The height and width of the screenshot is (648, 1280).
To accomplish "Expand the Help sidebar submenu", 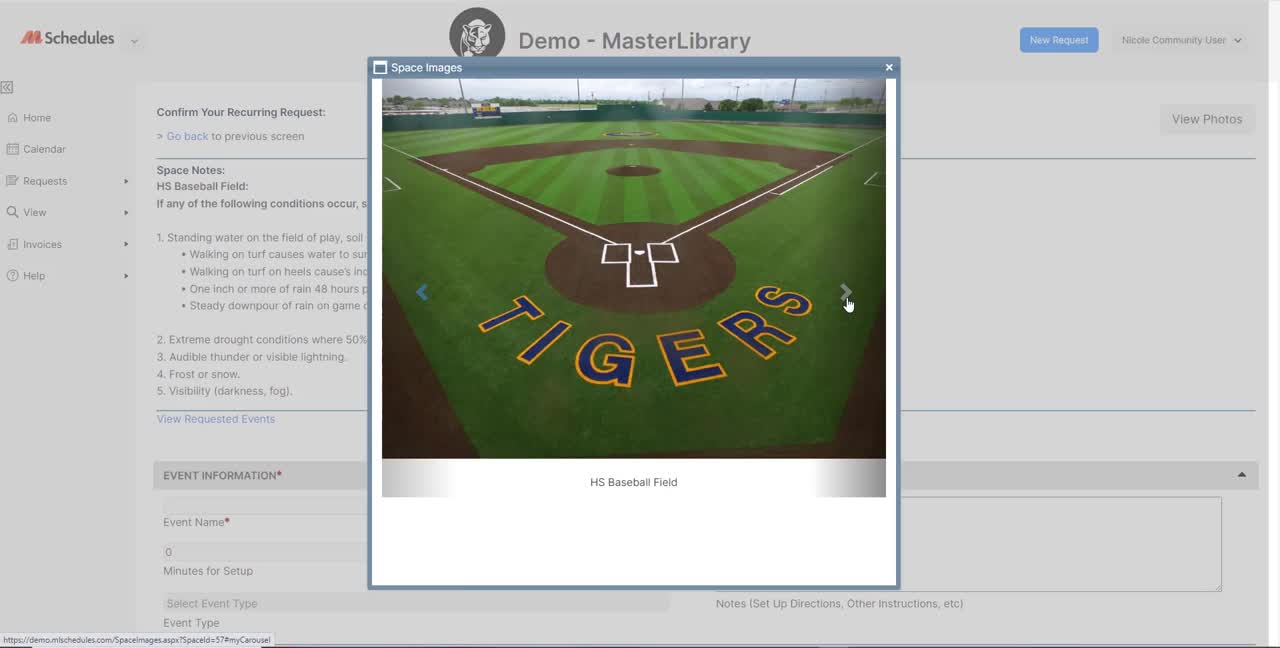I will pos(126,276).
